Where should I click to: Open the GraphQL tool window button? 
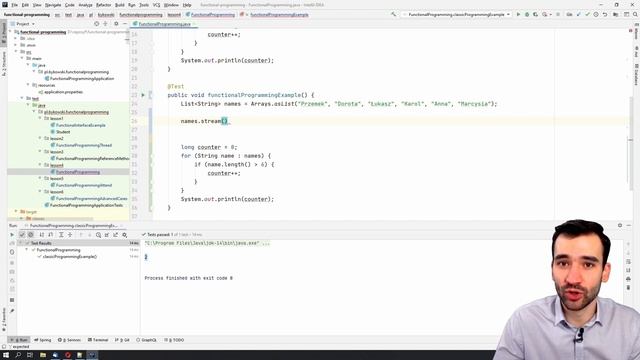147,340
